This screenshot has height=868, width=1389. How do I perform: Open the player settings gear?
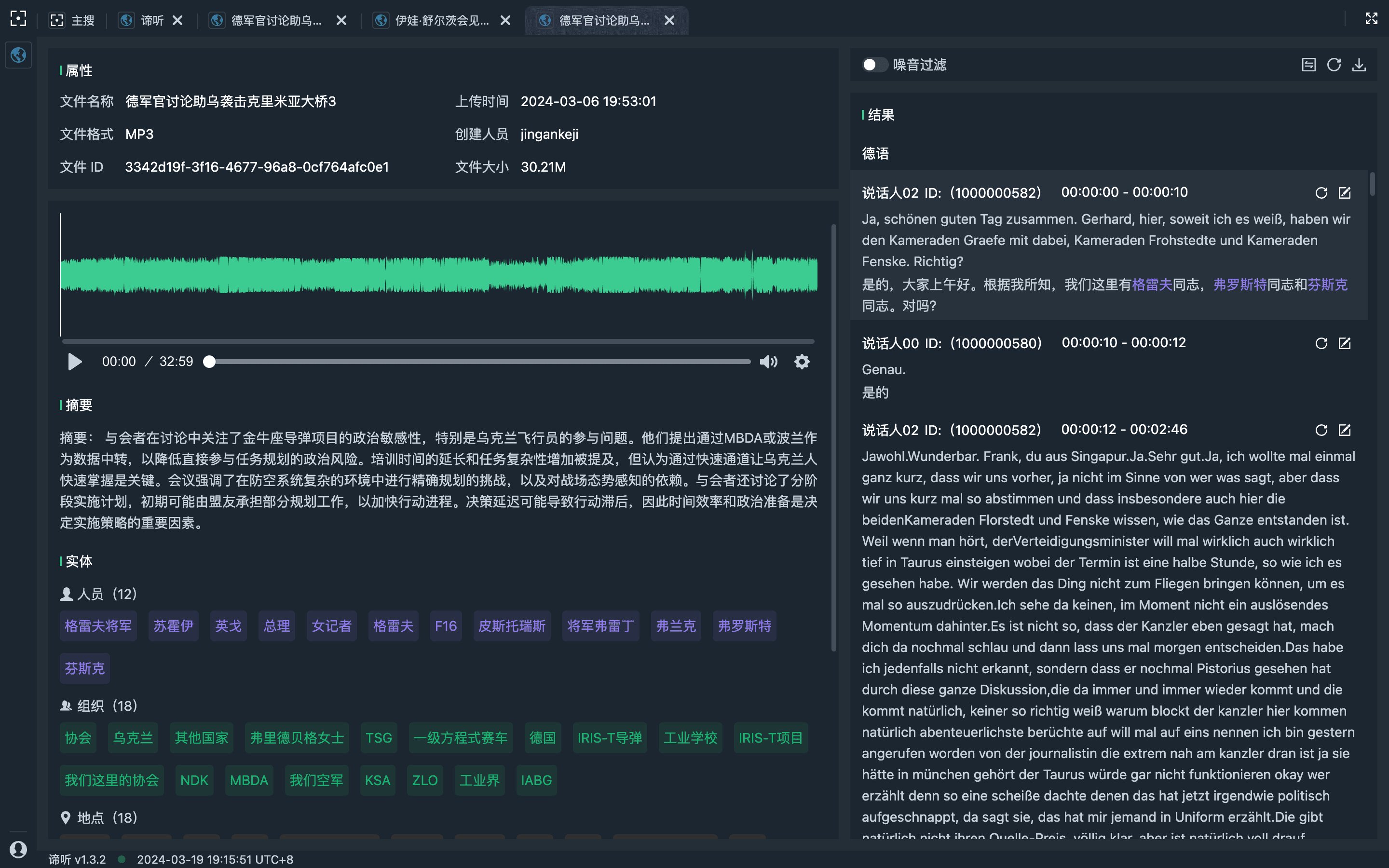coord(802,362)
